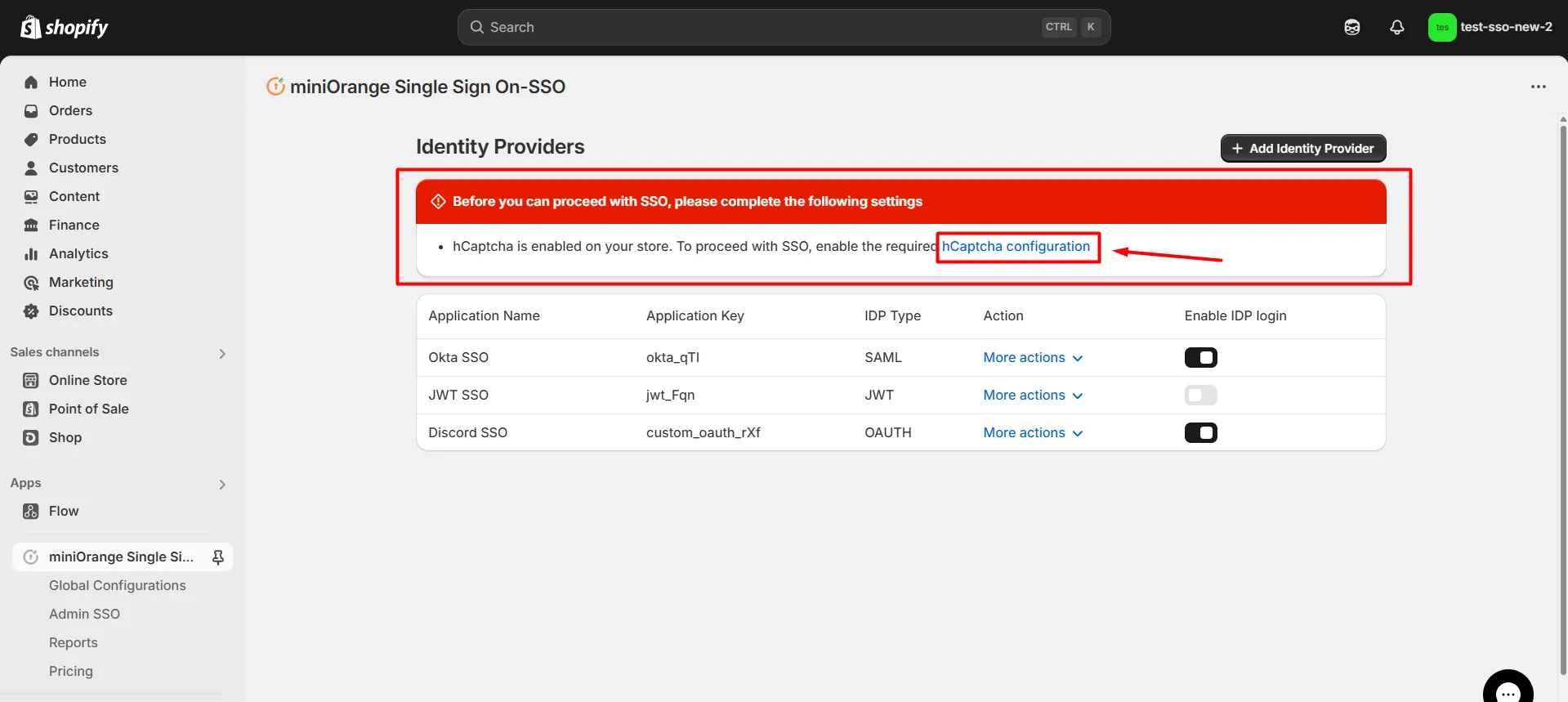Image resolution: width=1568 pixels, height=702 pixels.
Task: Click the Customers person icon
Action: [31, 168]
